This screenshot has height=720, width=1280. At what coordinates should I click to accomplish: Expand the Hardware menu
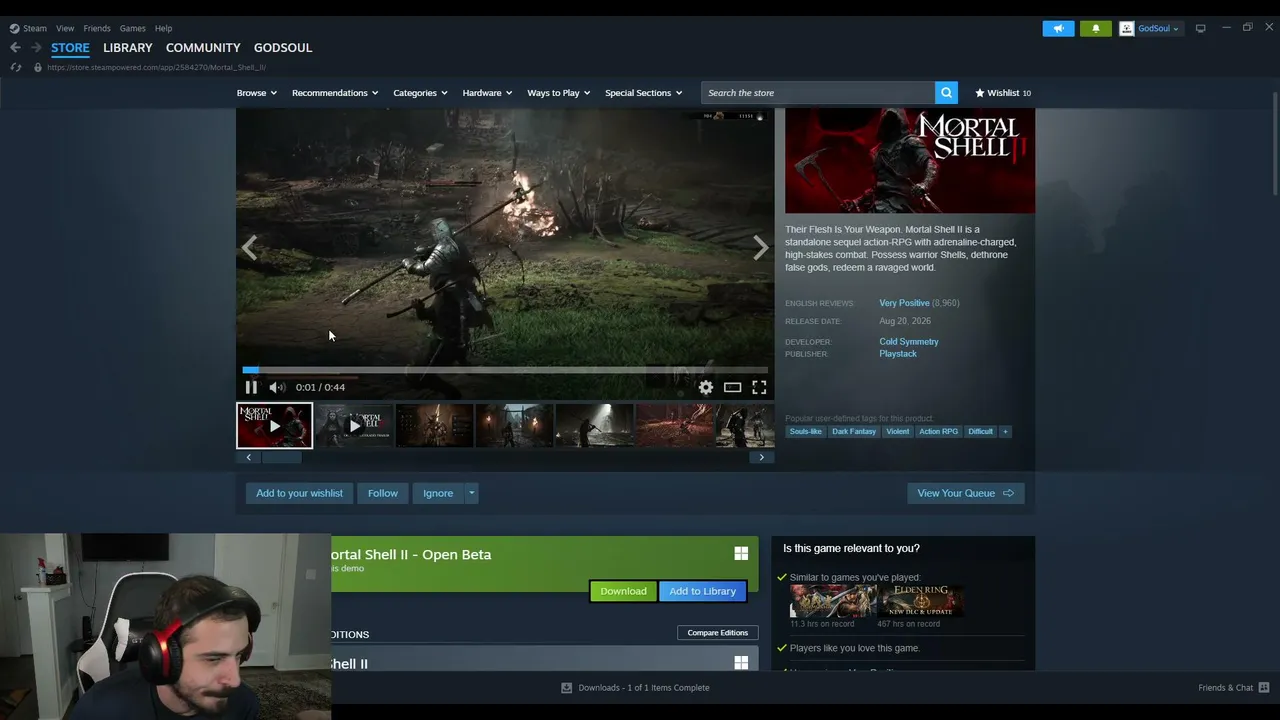(x=487, y=93)
